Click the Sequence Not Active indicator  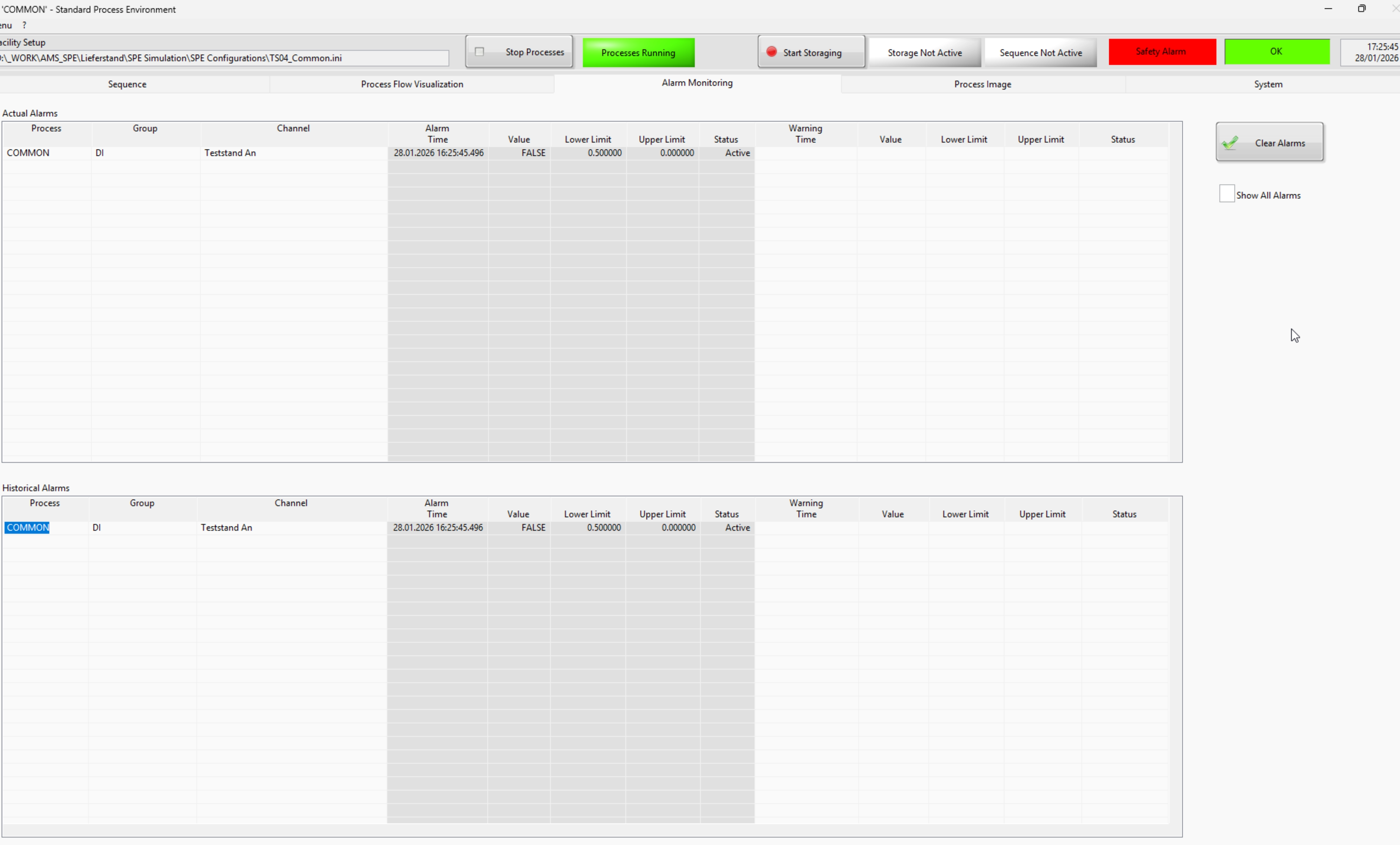pos(1040,53)
